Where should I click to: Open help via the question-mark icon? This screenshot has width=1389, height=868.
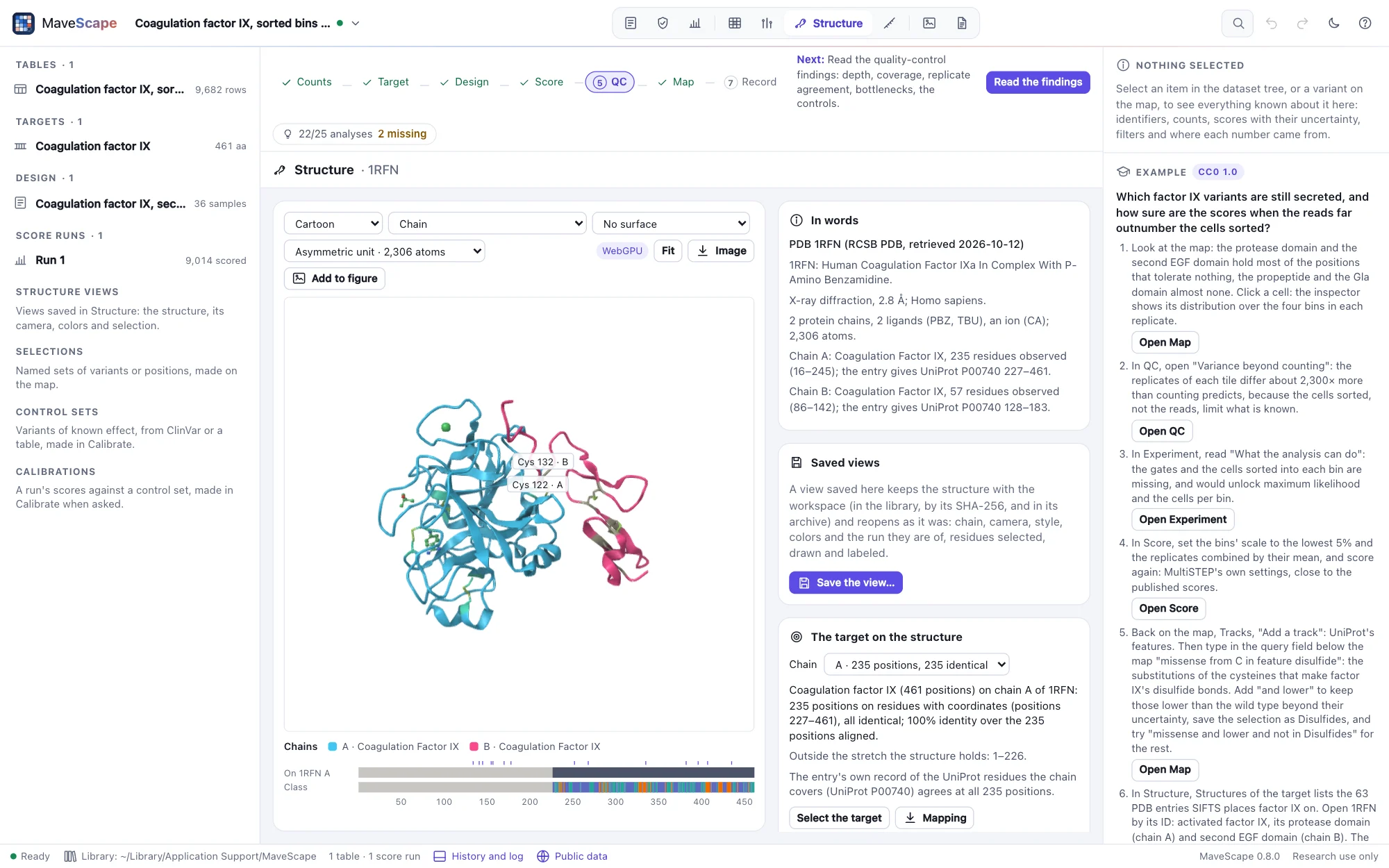pos(1365,24)
